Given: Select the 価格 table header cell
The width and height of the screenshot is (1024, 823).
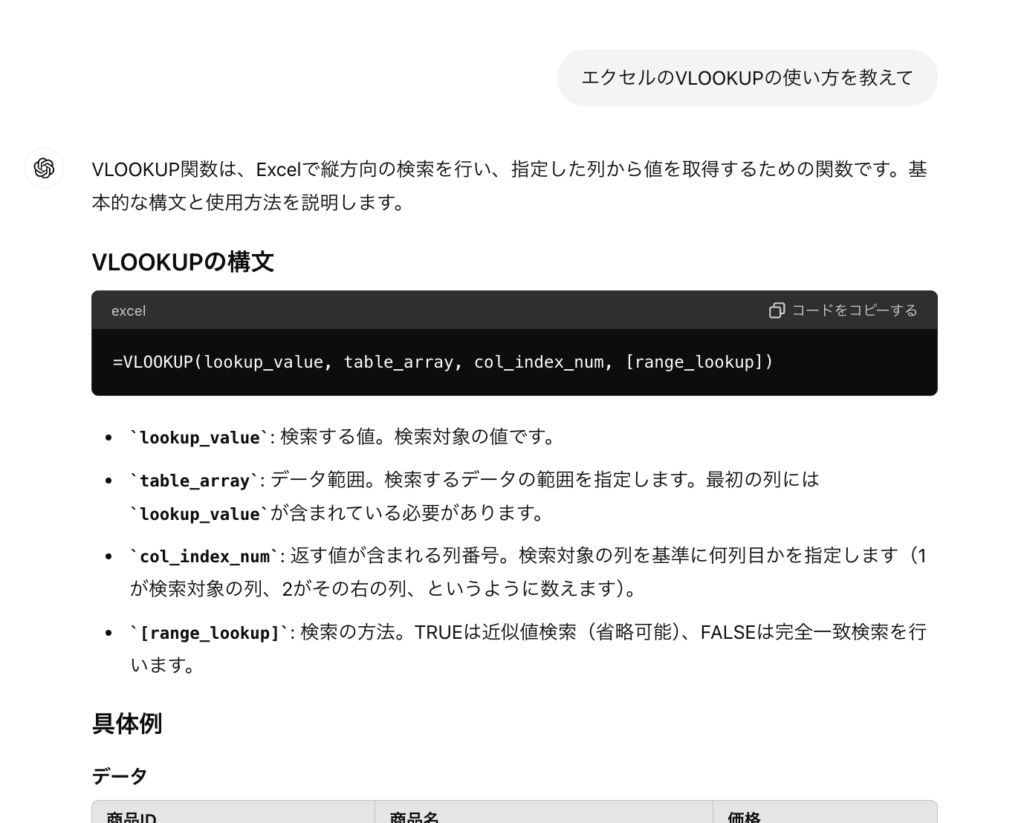Looking at the screenshot, I should click(745, 817).
